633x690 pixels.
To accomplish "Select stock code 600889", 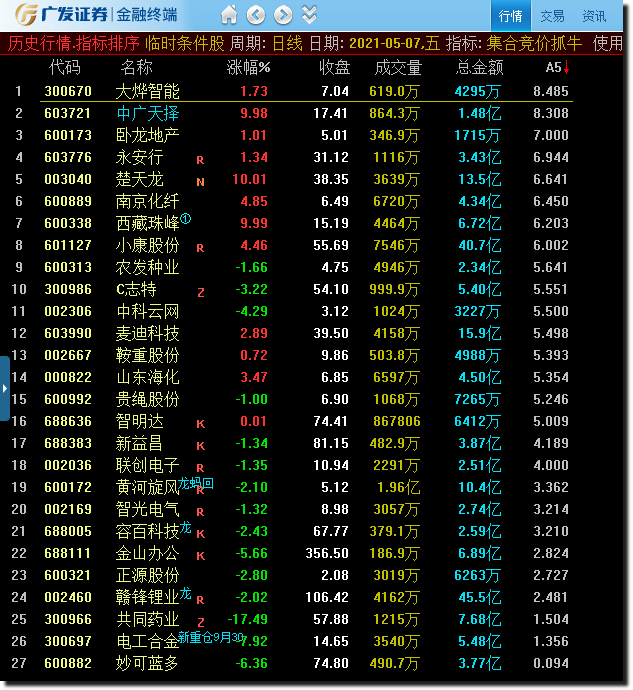I will [68, 201].
